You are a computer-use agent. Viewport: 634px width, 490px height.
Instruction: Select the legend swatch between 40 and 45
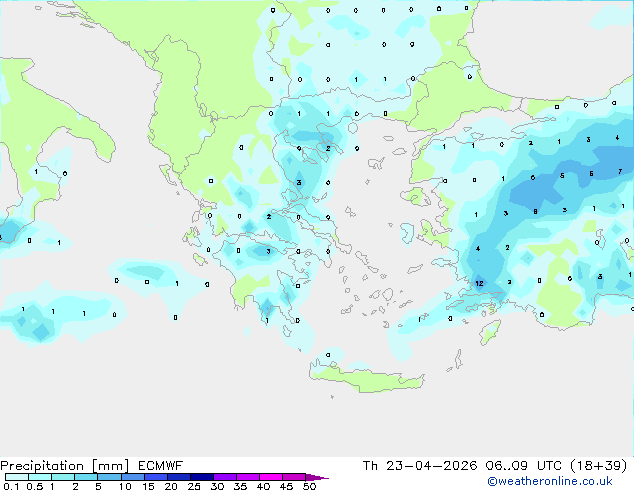tap(271, 477)
